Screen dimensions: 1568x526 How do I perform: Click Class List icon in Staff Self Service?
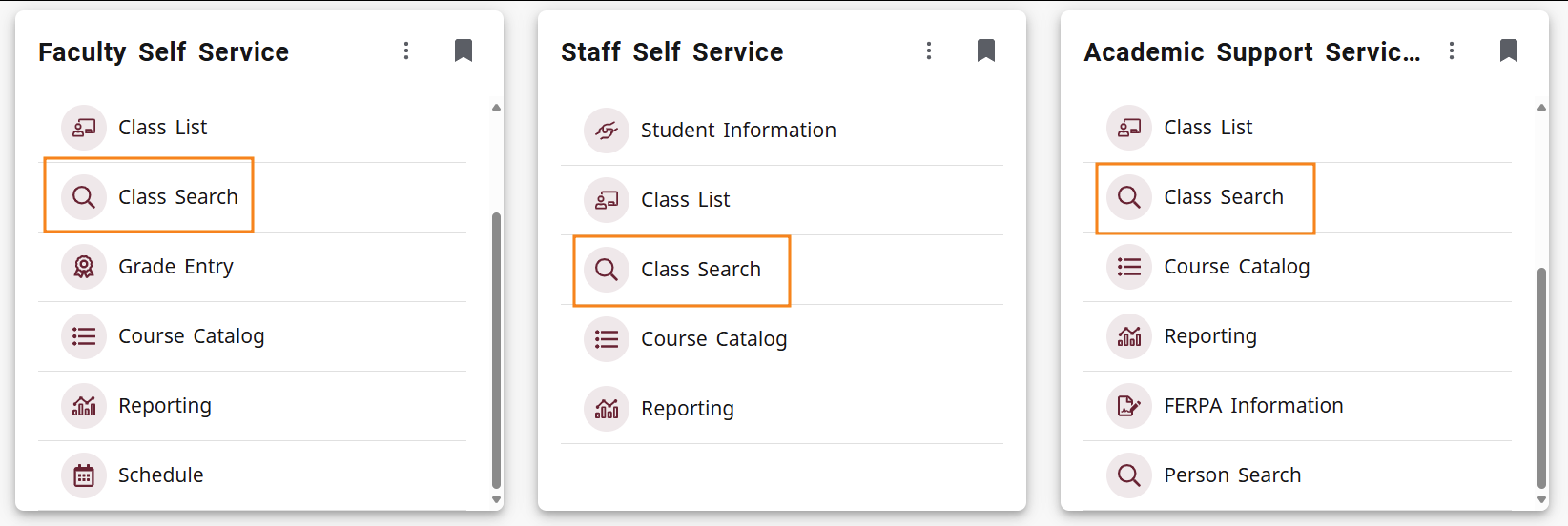(607, 200)
